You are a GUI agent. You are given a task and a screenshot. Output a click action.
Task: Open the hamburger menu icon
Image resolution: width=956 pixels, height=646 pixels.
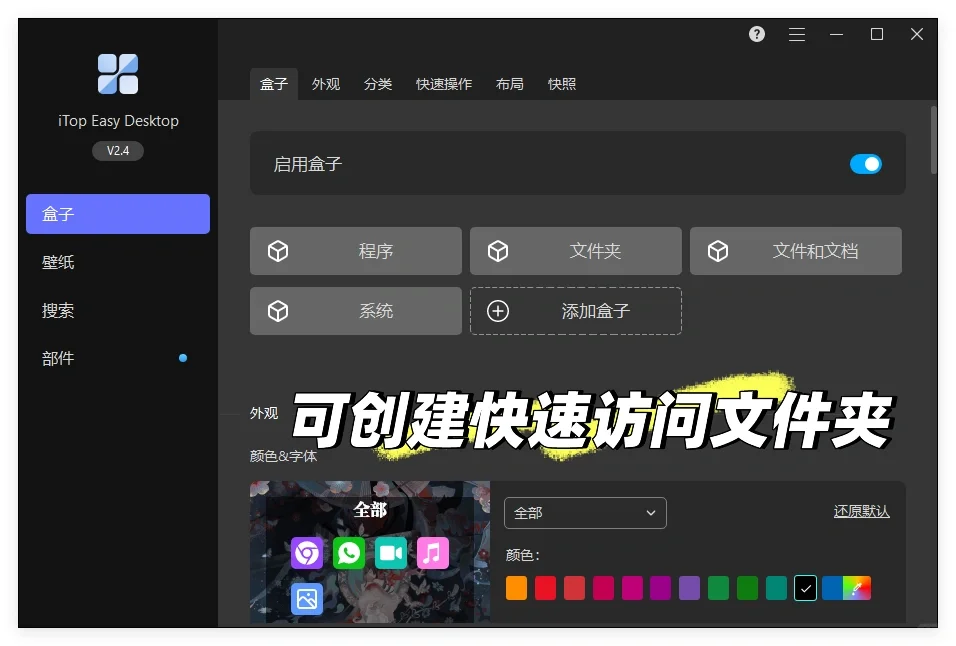pos(797,33)
